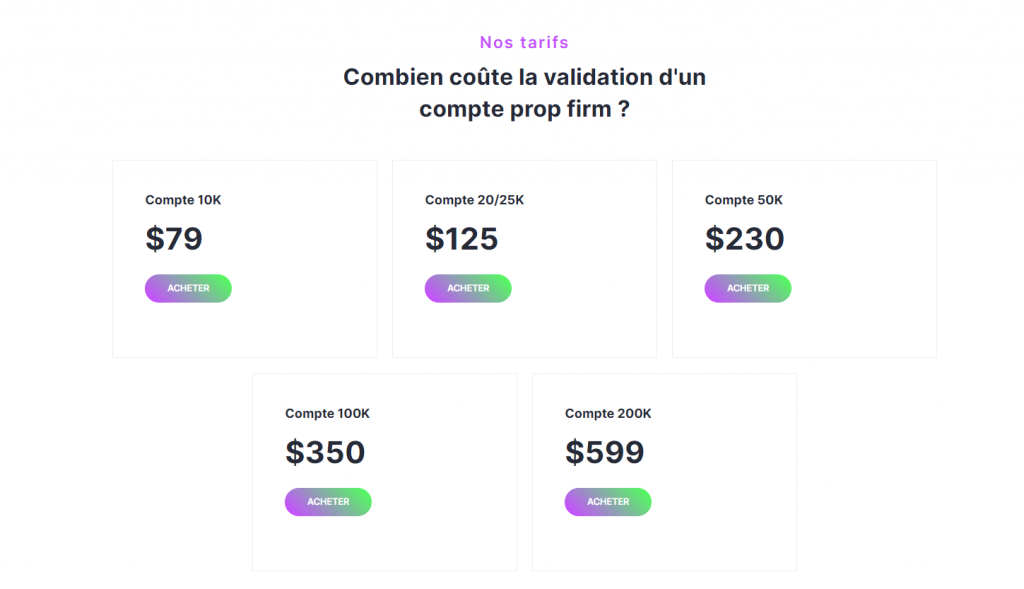Hit ACHETER for the $599 plan
The width and height of the screenshot is (1024, 589).
(x=608, y=502)
